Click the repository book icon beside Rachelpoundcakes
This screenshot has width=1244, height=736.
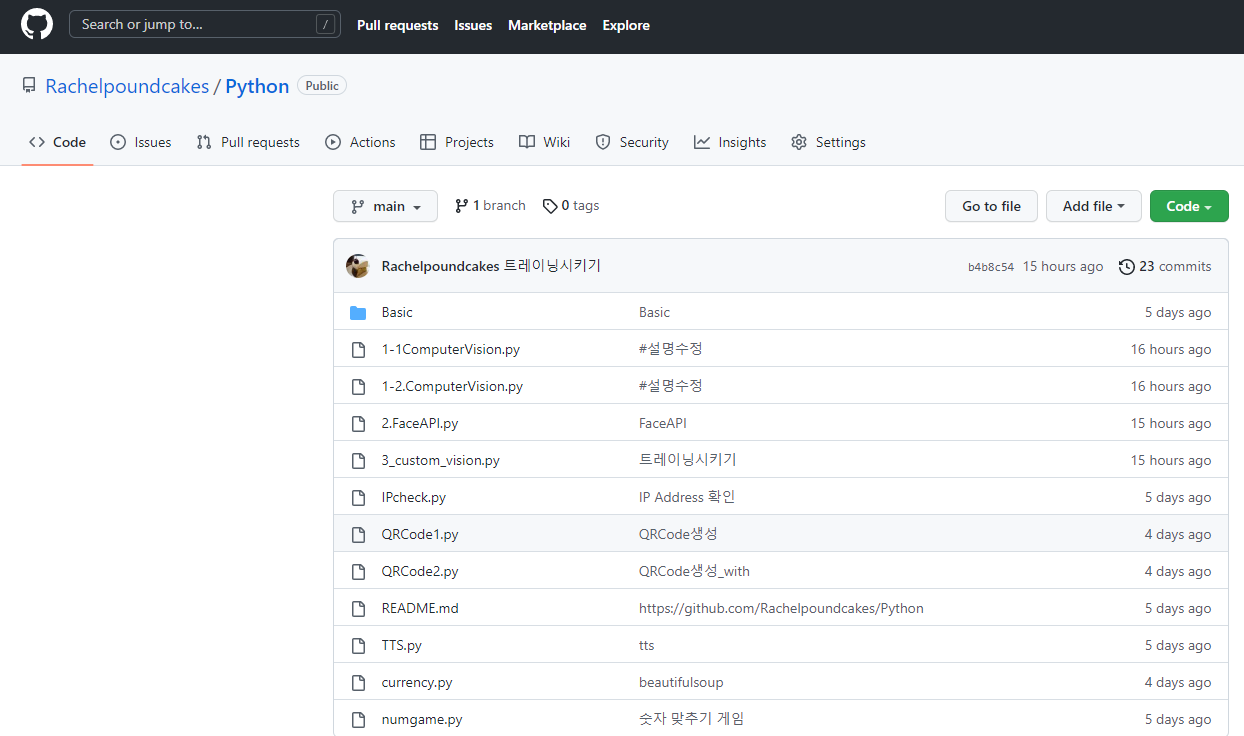pos(29,86)
